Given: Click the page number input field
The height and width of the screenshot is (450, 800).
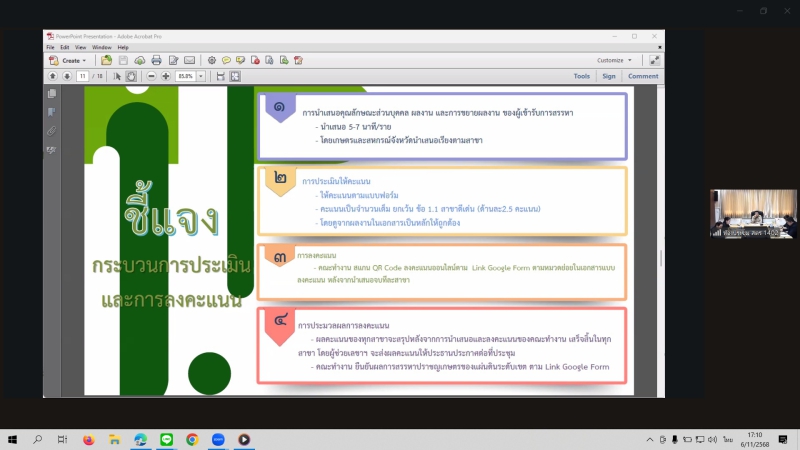Looking at the screenshot, I should (x=82, y=76).
